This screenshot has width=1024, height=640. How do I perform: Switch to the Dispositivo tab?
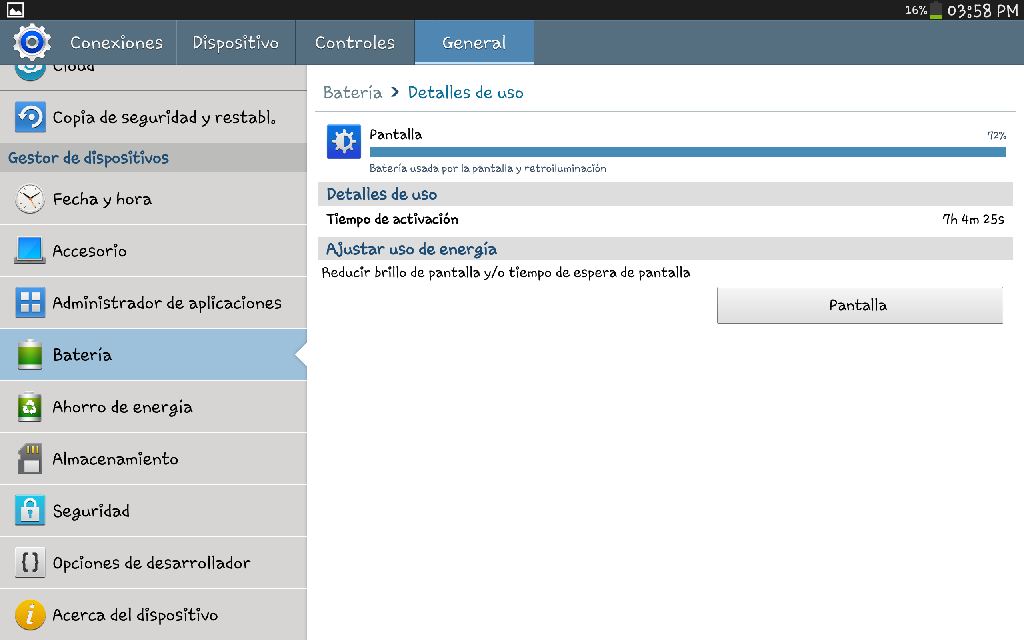(235, 43)
